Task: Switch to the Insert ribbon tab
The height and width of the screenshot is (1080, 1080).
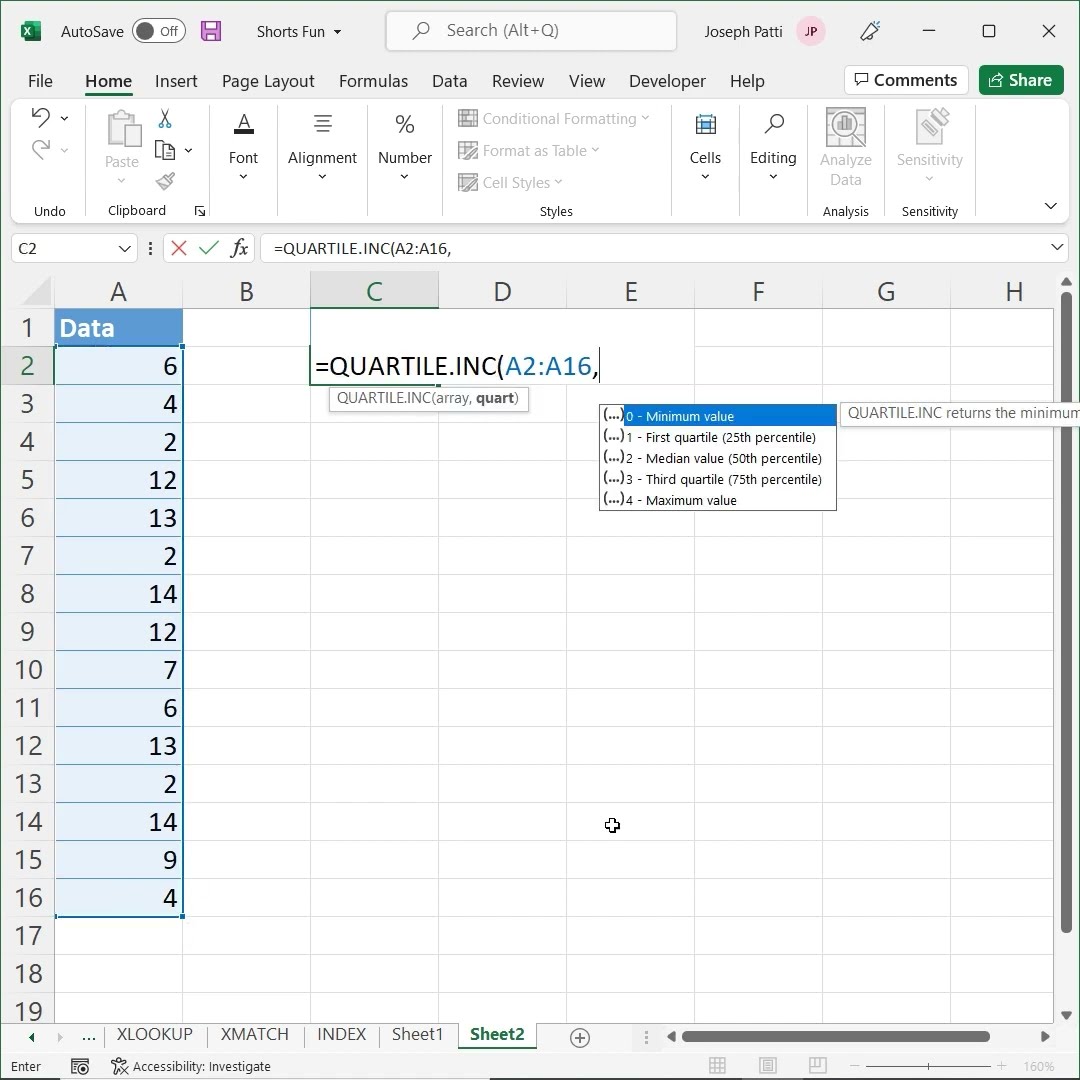Action: (176, 81)
